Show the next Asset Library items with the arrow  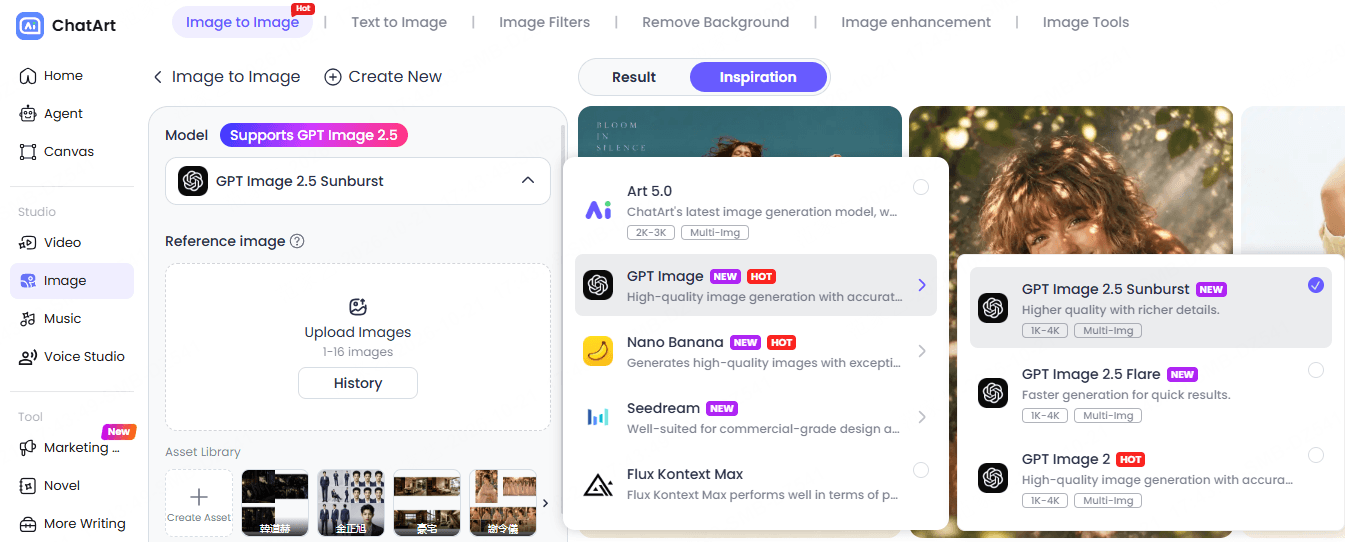(545, 503)
